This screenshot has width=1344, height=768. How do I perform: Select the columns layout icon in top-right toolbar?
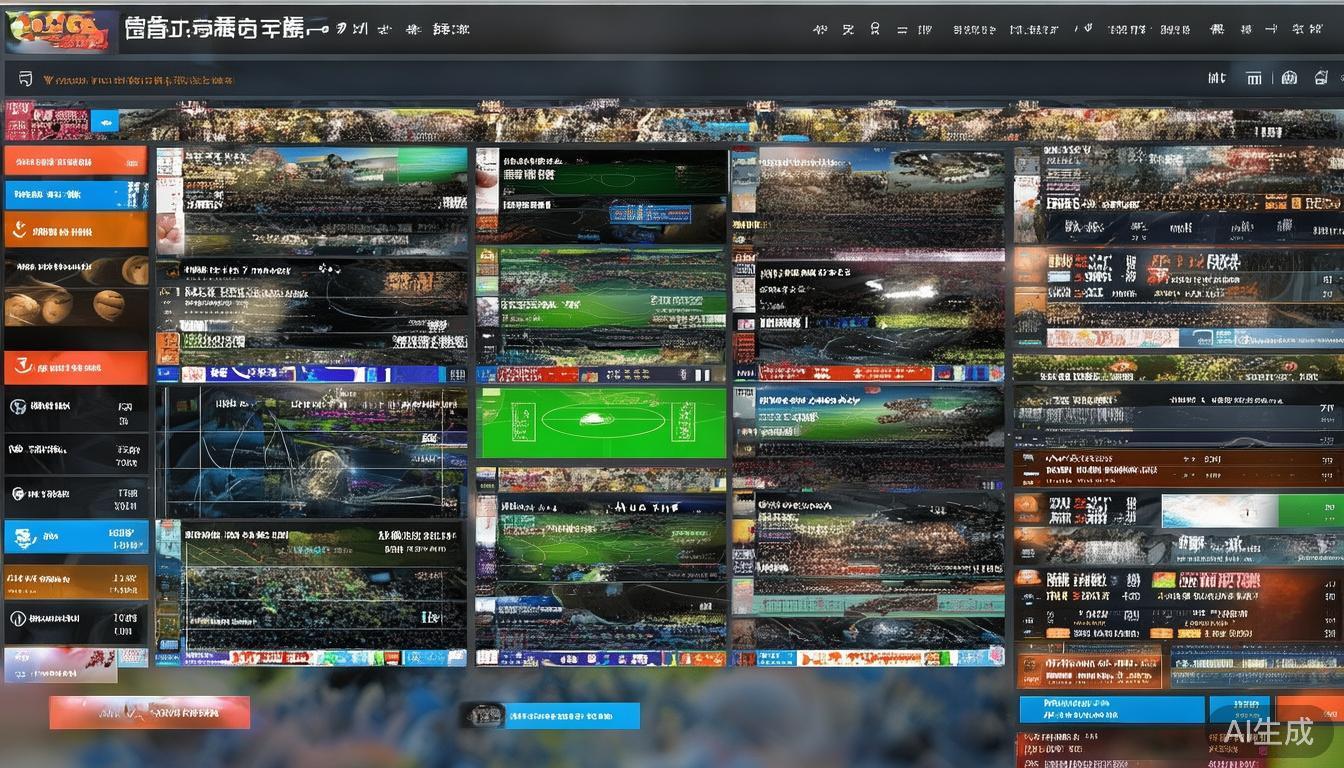tap(1253, 78)
